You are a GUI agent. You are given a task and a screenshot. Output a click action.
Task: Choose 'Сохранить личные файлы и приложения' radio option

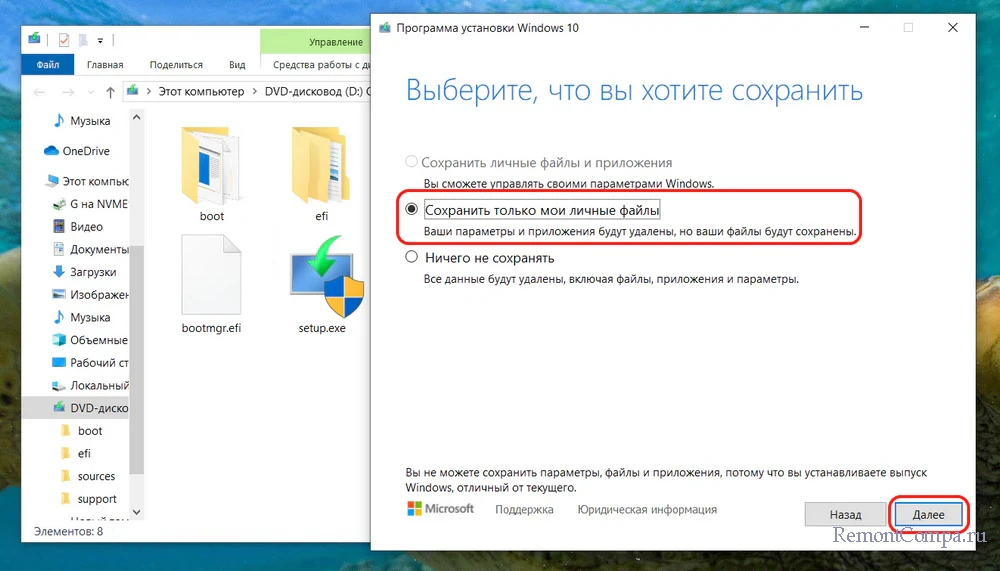point(411,162)
